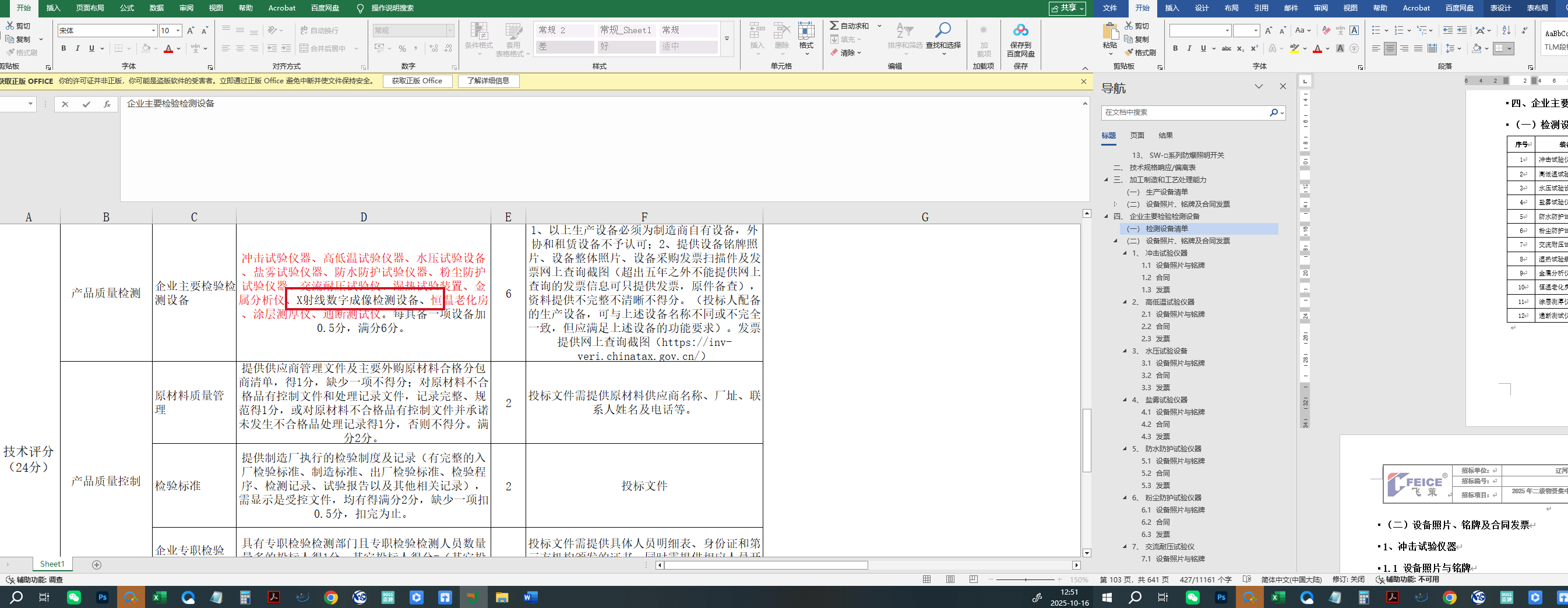This screenshot has width=1568, height=608.
Task: Click Insert Function fx icon in formula bar
Action: coord(107,105)
